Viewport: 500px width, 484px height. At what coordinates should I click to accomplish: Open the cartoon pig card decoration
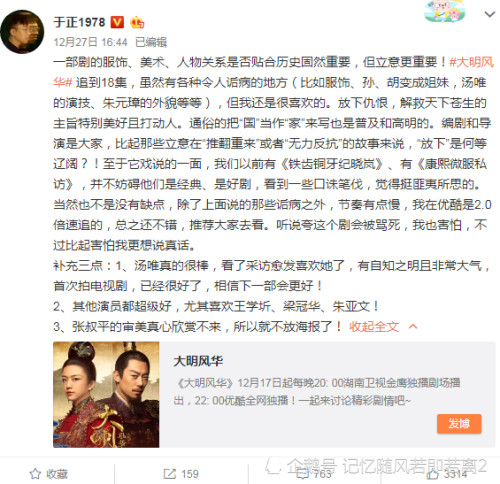[x=445, y=11]
